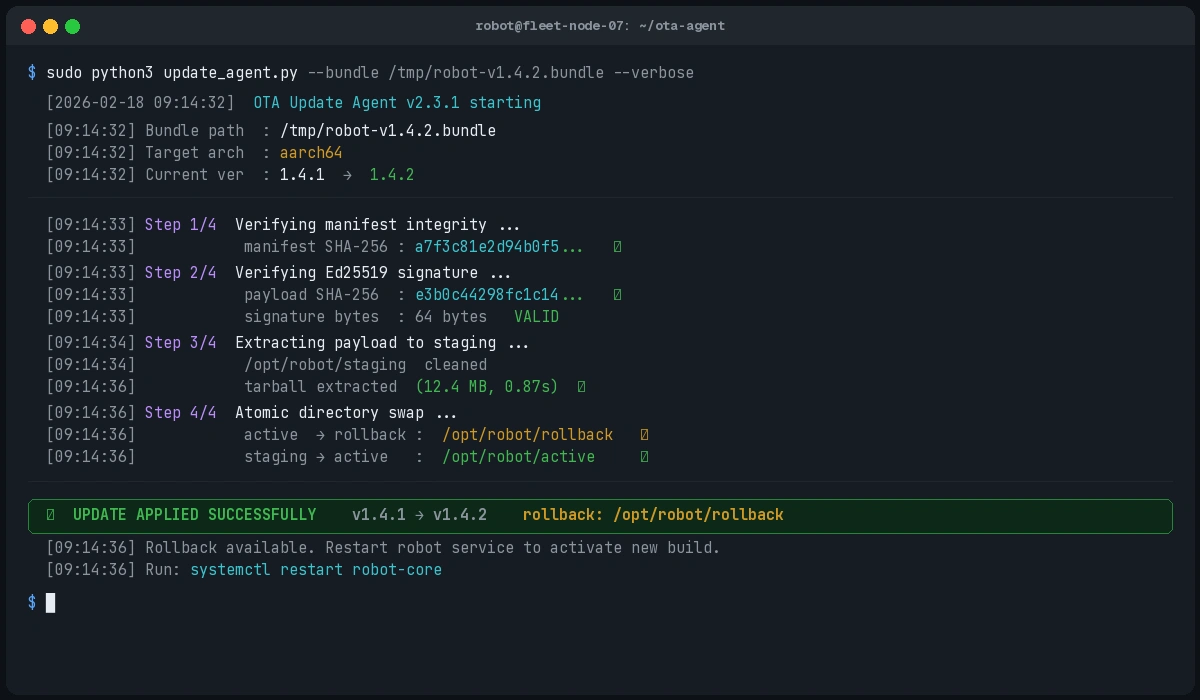Click the manifest SHA-256 verification checkmark
Image resolution: width=1200 pixels, height=700 pixels.
[x=617, y=246]
